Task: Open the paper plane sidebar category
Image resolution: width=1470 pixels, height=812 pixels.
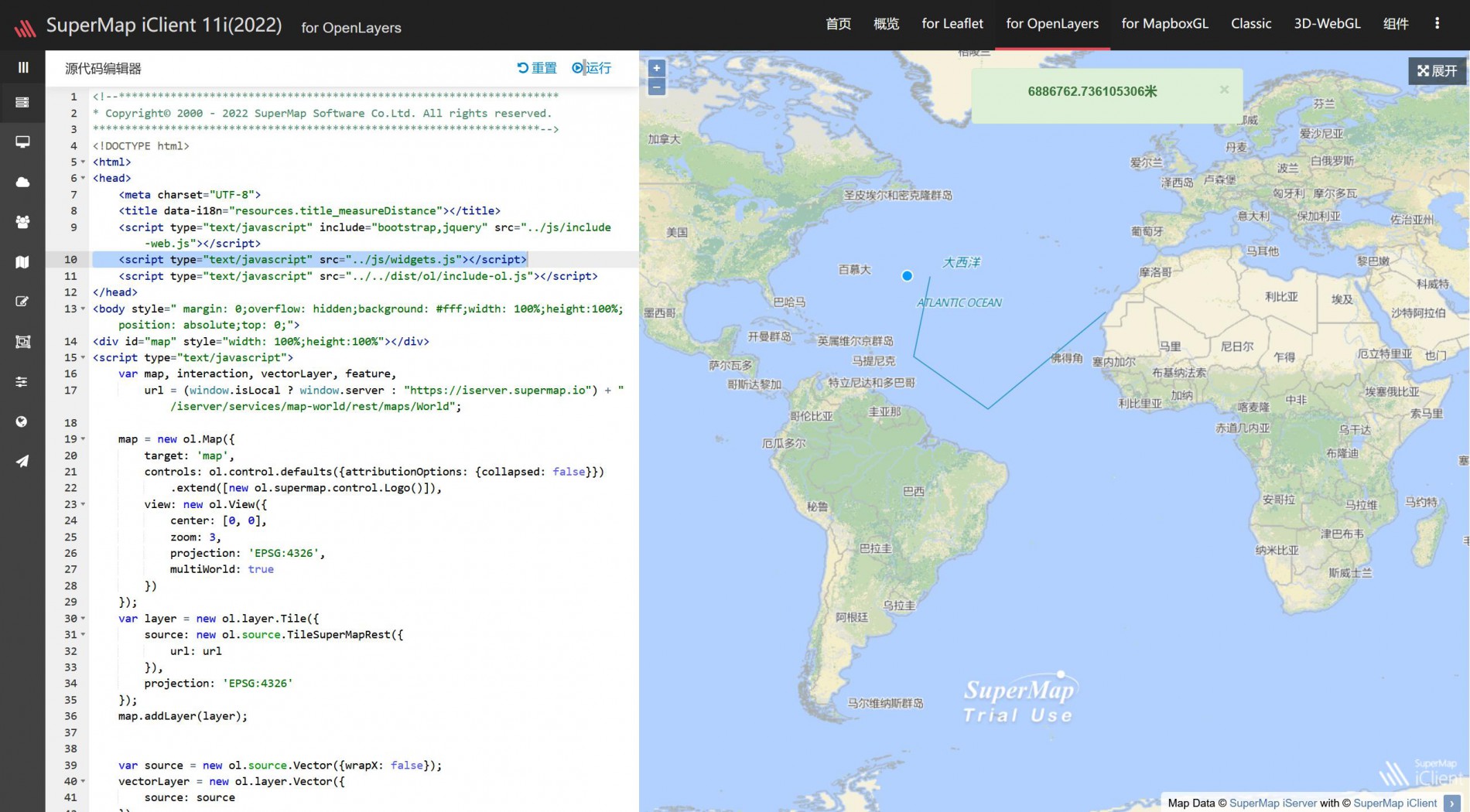Action: coord(22,461)
